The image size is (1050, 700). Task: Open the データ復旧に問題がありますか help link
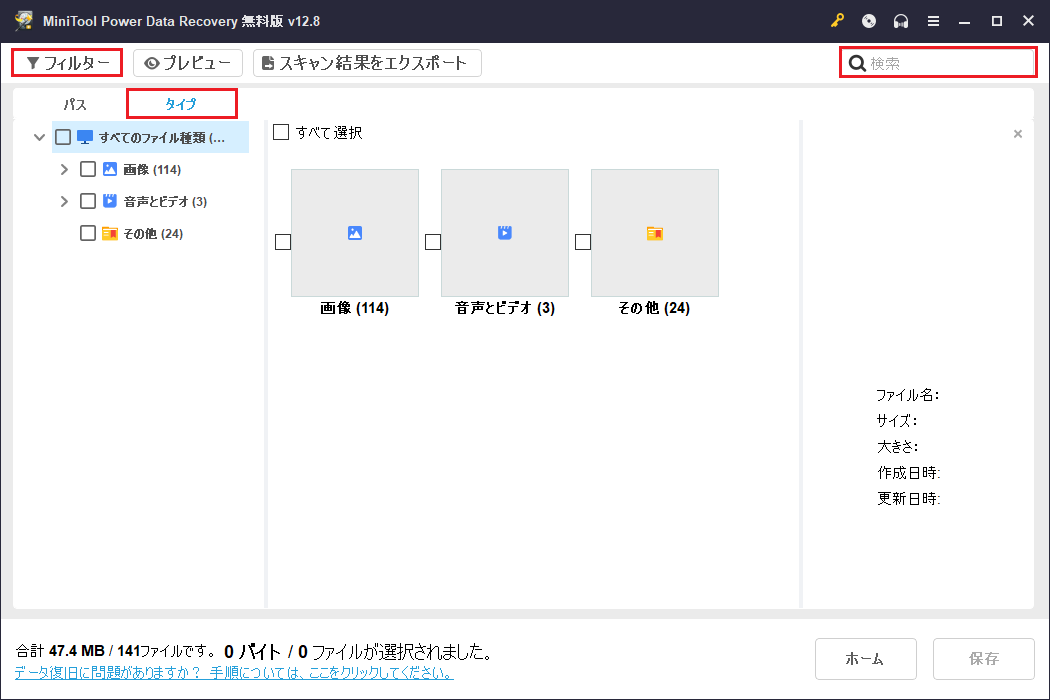click(234, 673)
